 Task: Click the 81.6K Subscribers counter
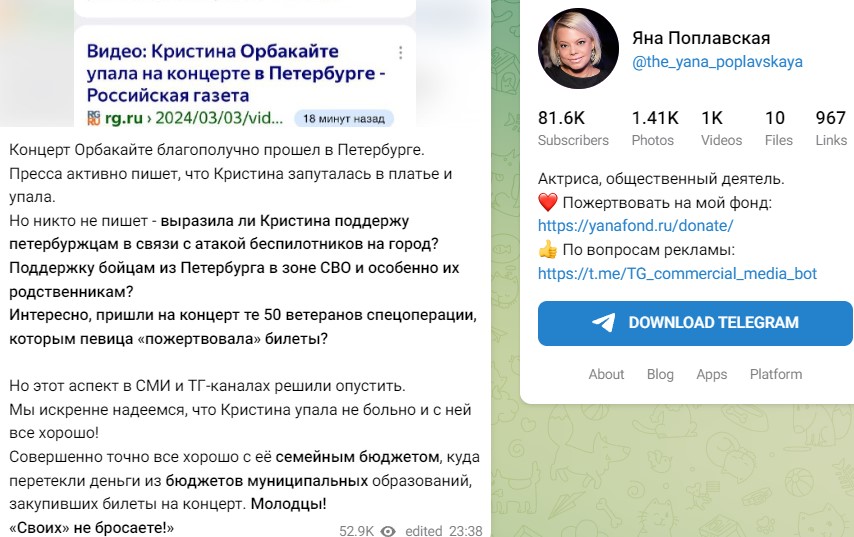click(x=573, y=129)
